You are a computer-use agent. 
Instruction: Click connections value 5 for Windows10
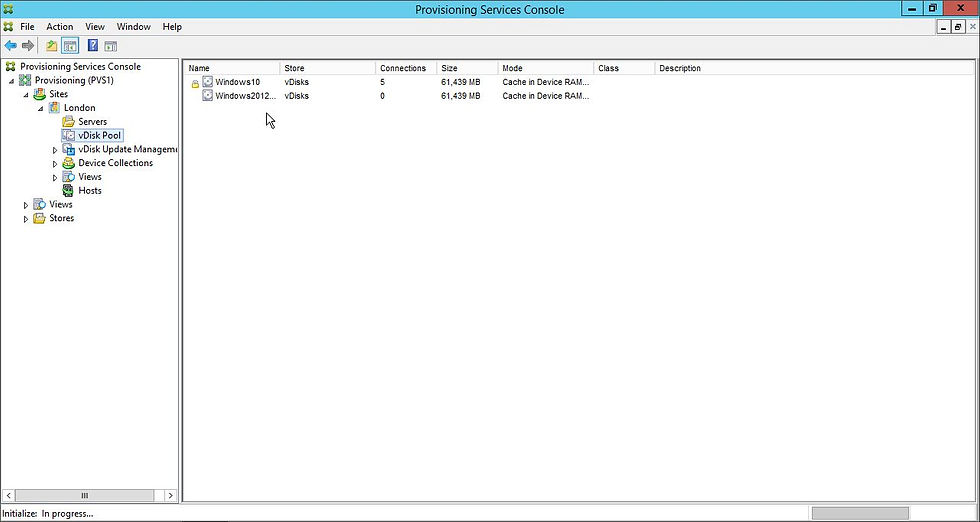(x=382, y=82)
